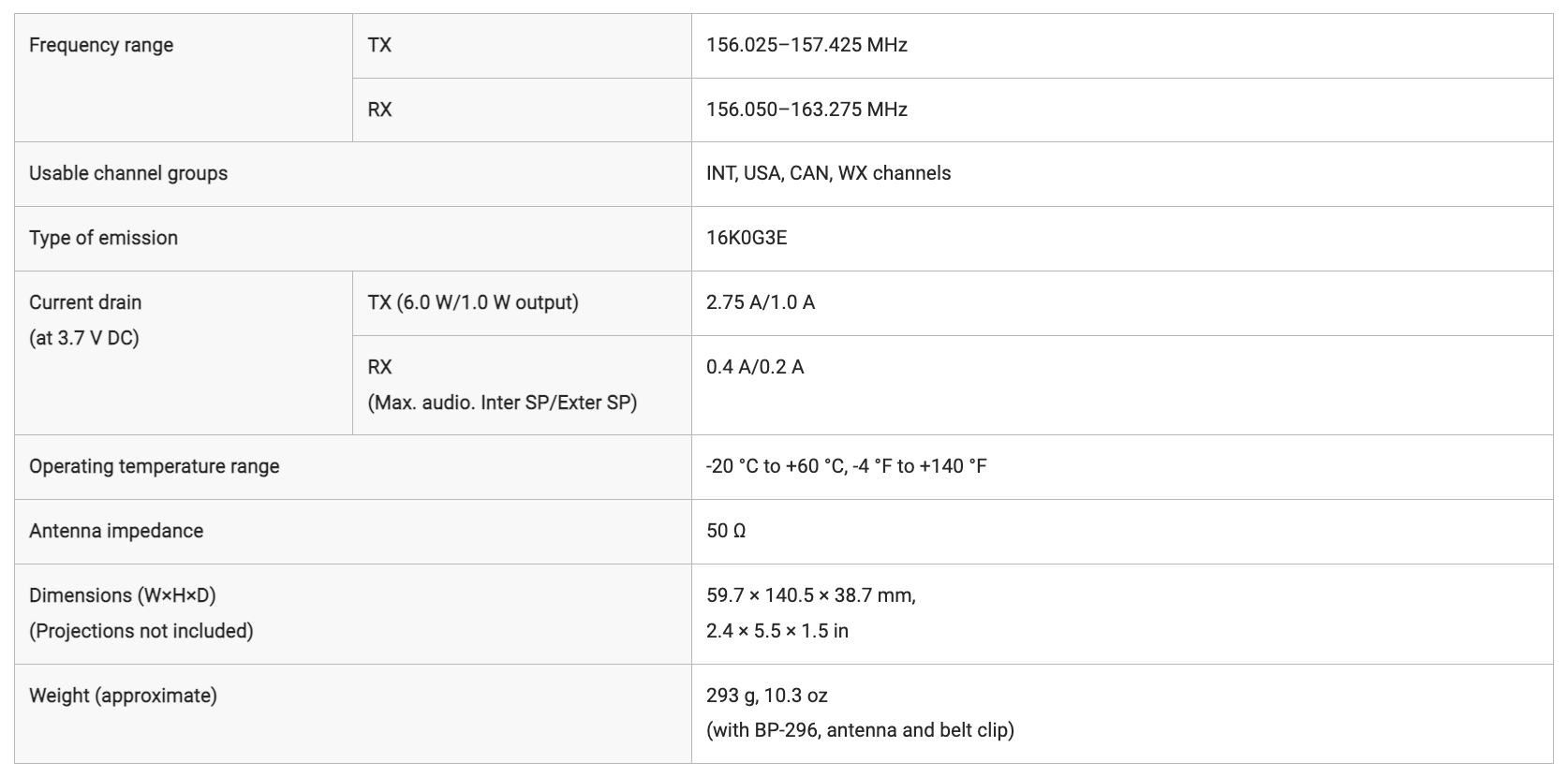The height and width of the screenshot is (777, 1568).
Task: Select the TX frequency value 156.025–157.425 MHz
Action: coord(806,45)
